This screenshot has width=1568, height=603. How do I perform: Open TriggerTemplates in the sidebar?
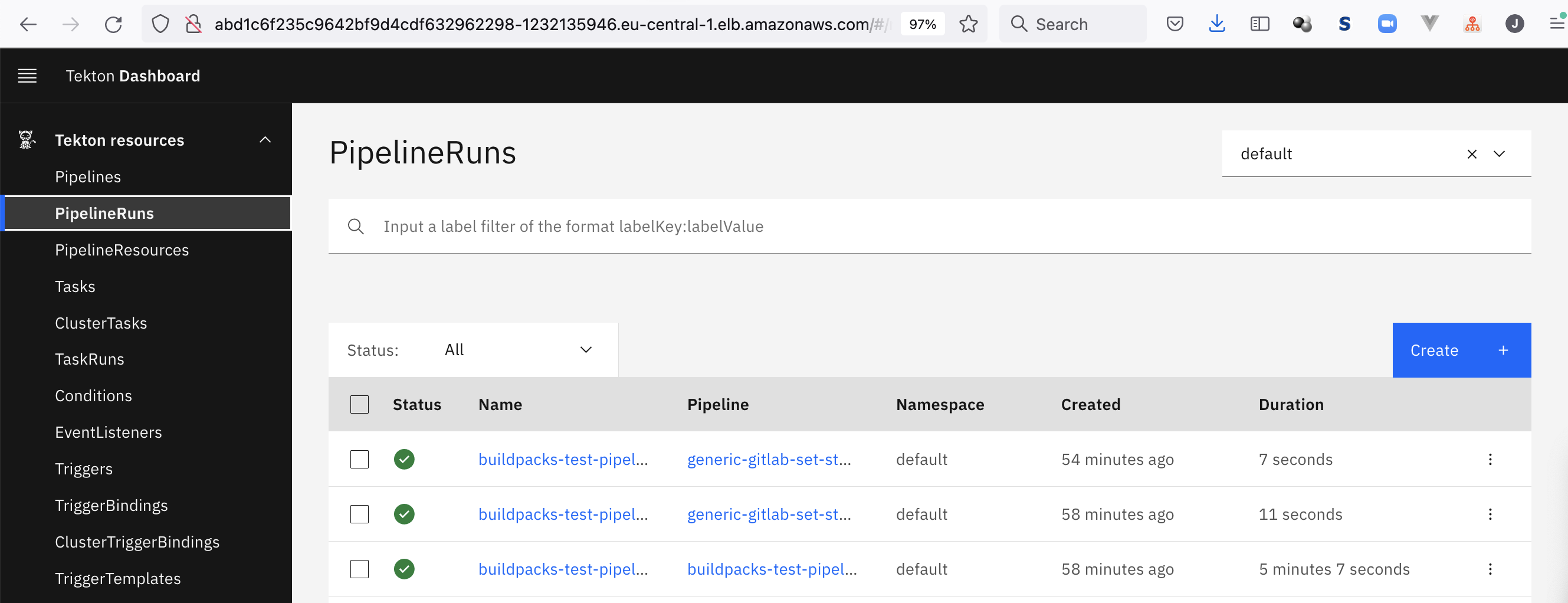[x=117, y=578]
